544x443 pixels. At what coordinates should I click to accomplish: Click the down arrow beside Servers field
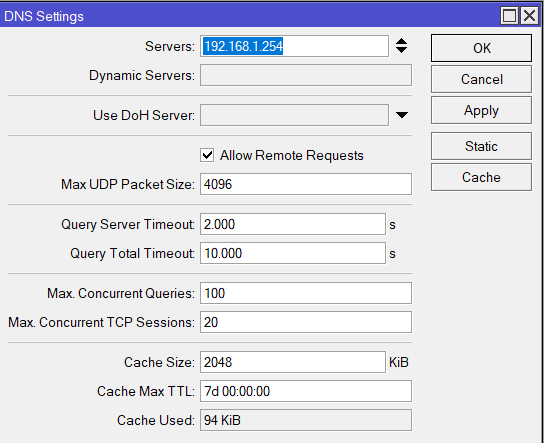point(401,50)
